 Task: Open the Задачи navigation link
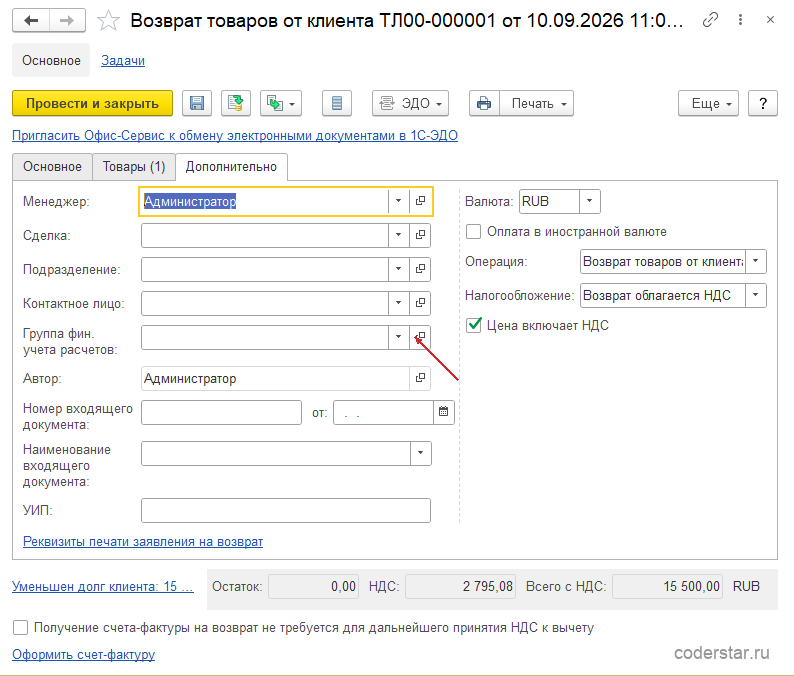[123, 60]
